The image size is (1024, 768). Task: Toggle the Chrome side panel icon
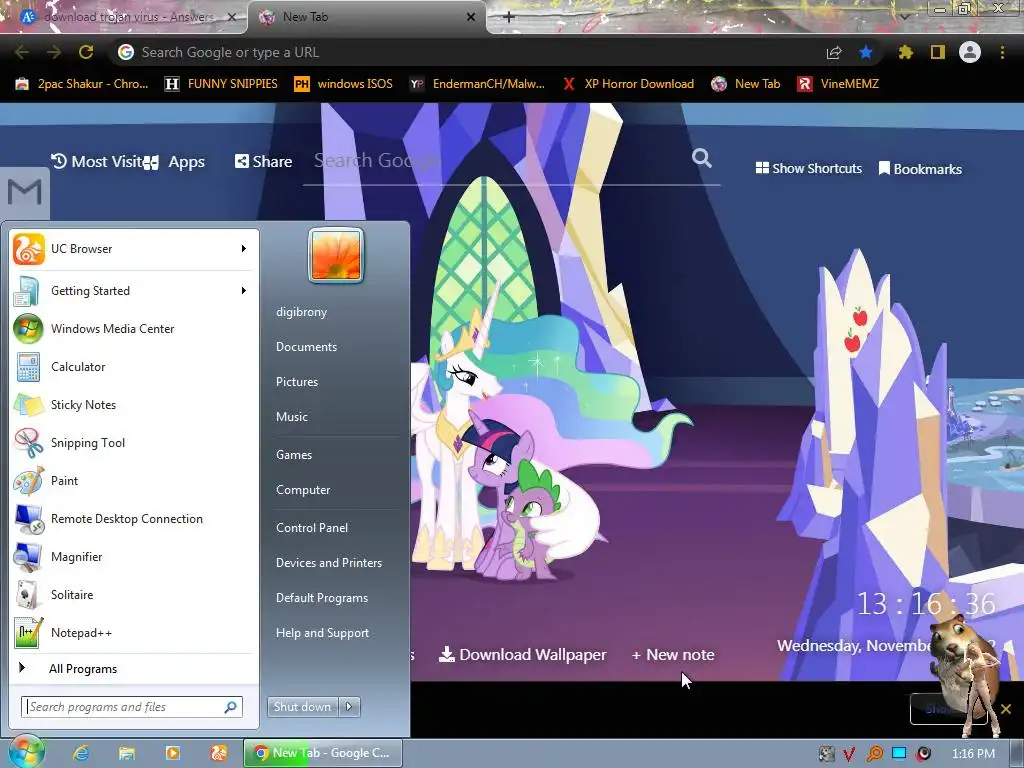pyautogui.click(x=938, y=52)
